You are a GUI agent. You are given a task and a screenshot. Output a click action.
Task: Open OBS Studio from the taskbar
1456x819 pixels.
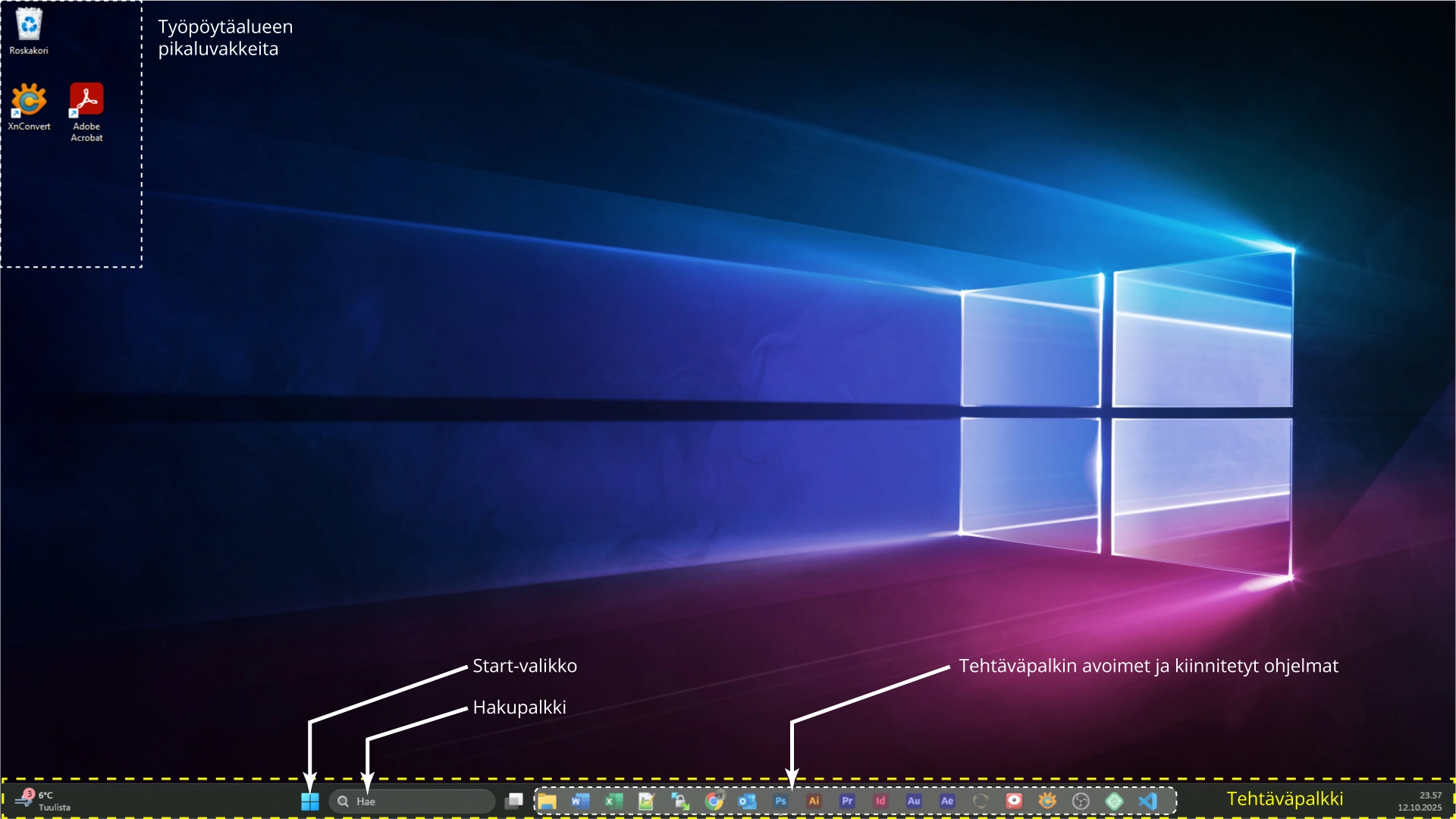coord(1081,801)
